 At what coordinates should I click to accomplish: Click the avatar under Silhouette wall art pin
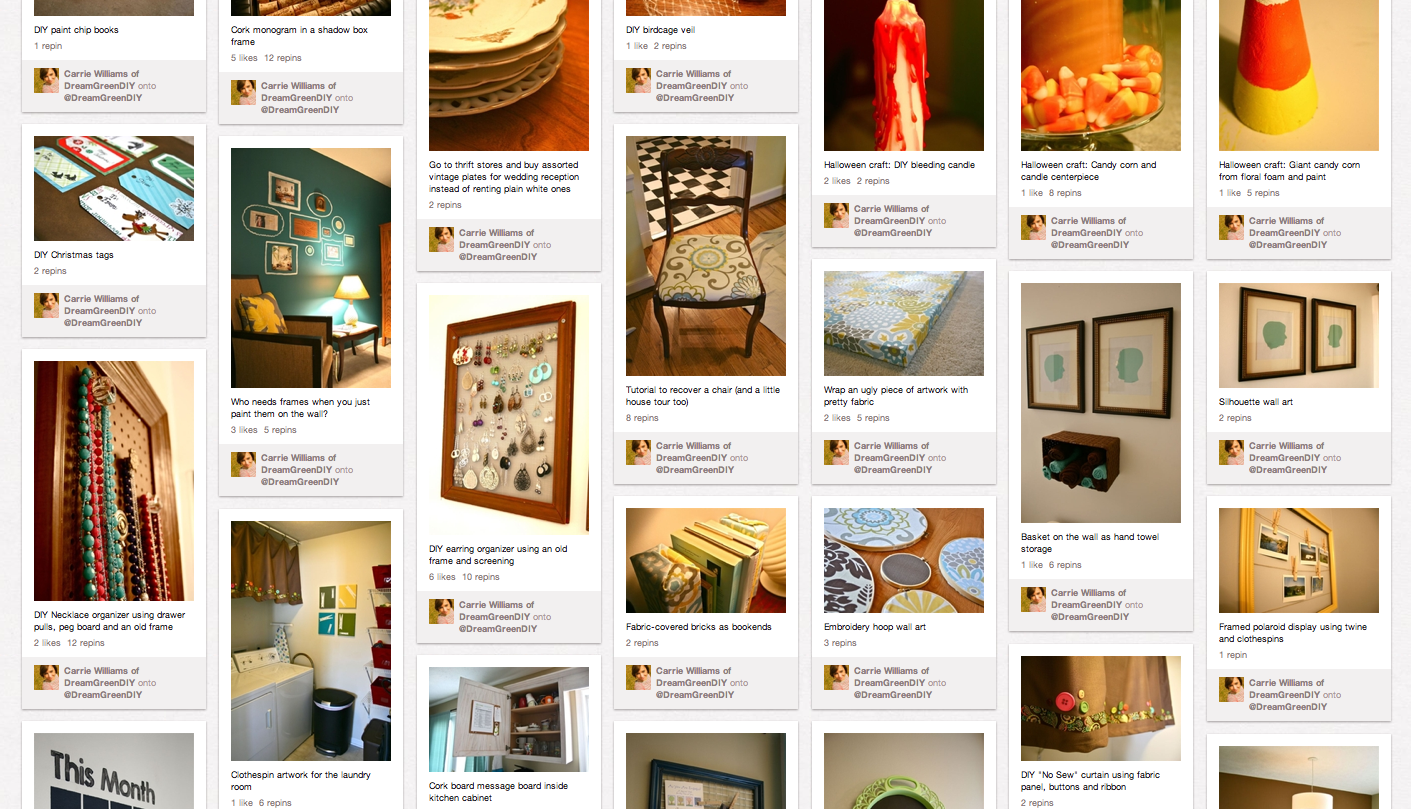click(x=1232, y=453)
